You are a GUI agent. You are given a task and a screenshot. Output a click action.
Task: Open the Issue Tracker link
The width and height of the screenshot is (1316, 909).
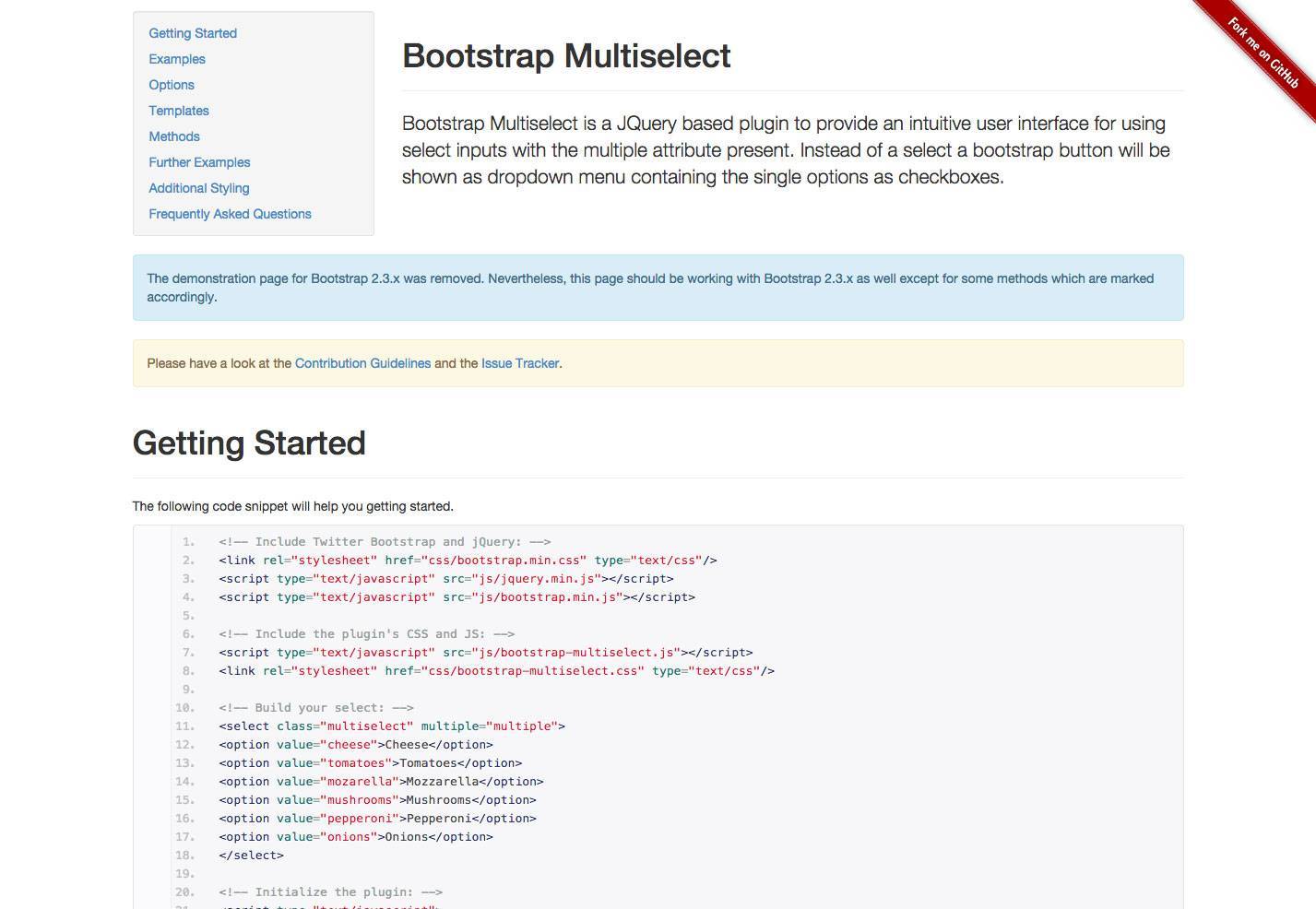(520, 363)
